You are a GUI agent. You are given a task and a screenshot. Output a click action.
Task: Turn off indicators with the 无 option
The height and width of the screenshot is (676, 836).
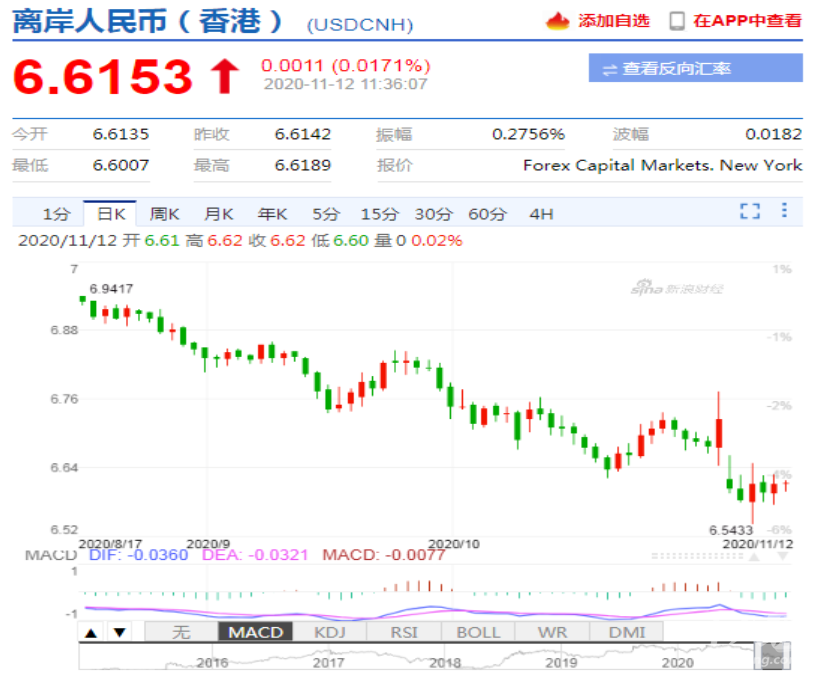180,632
